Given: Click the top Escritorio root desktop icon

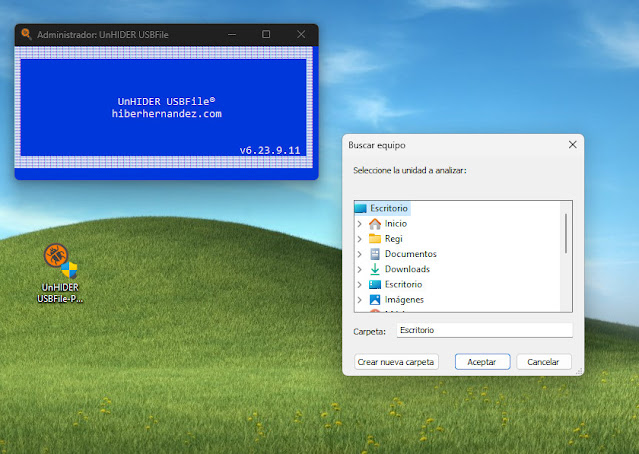Looking at the screenshot, I should 361,208.
